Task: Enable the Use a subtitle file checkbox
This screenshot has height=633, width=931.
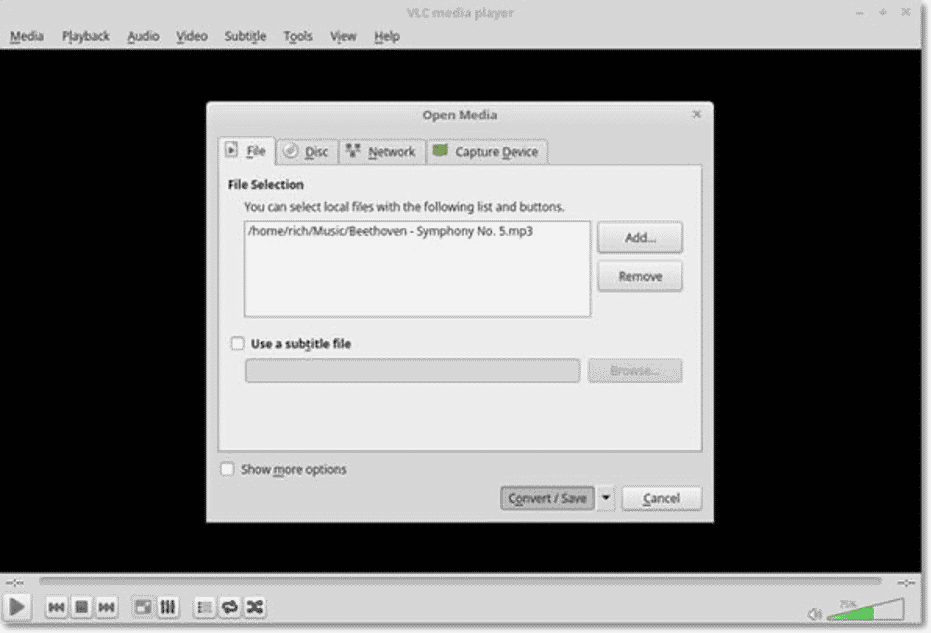Action: (x=237, y=342)
